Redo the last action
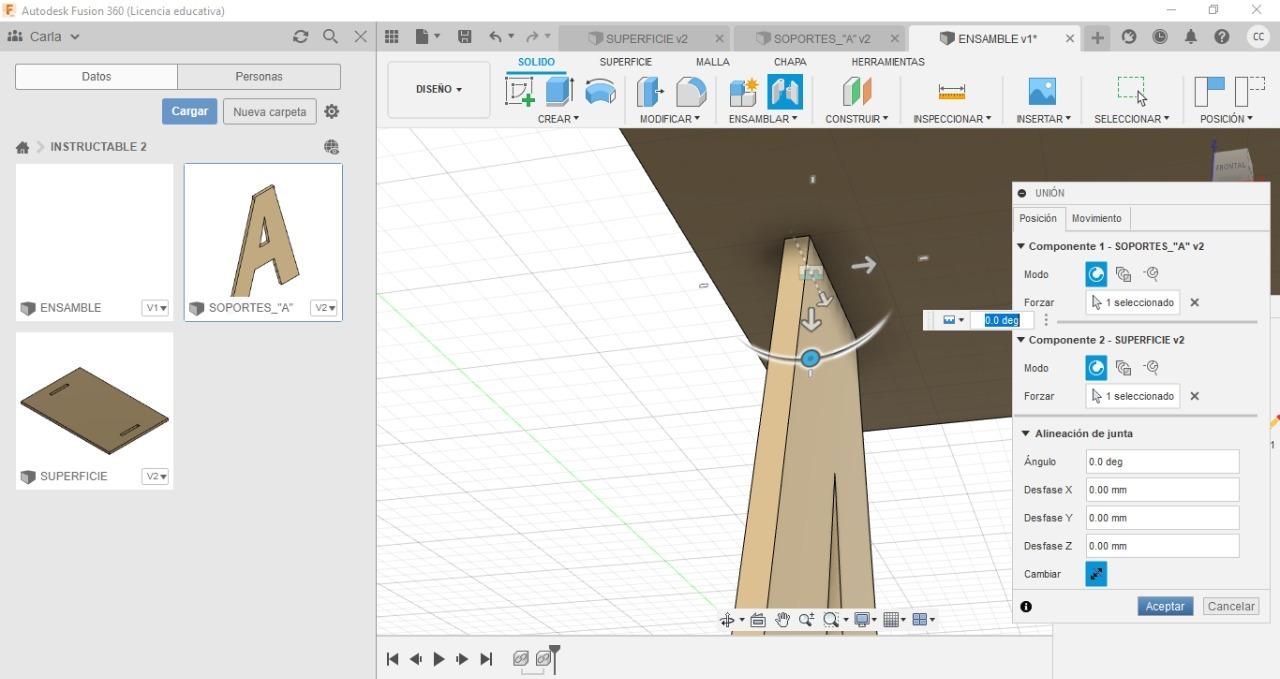The image size is (1280, 679). pos(533,36)
